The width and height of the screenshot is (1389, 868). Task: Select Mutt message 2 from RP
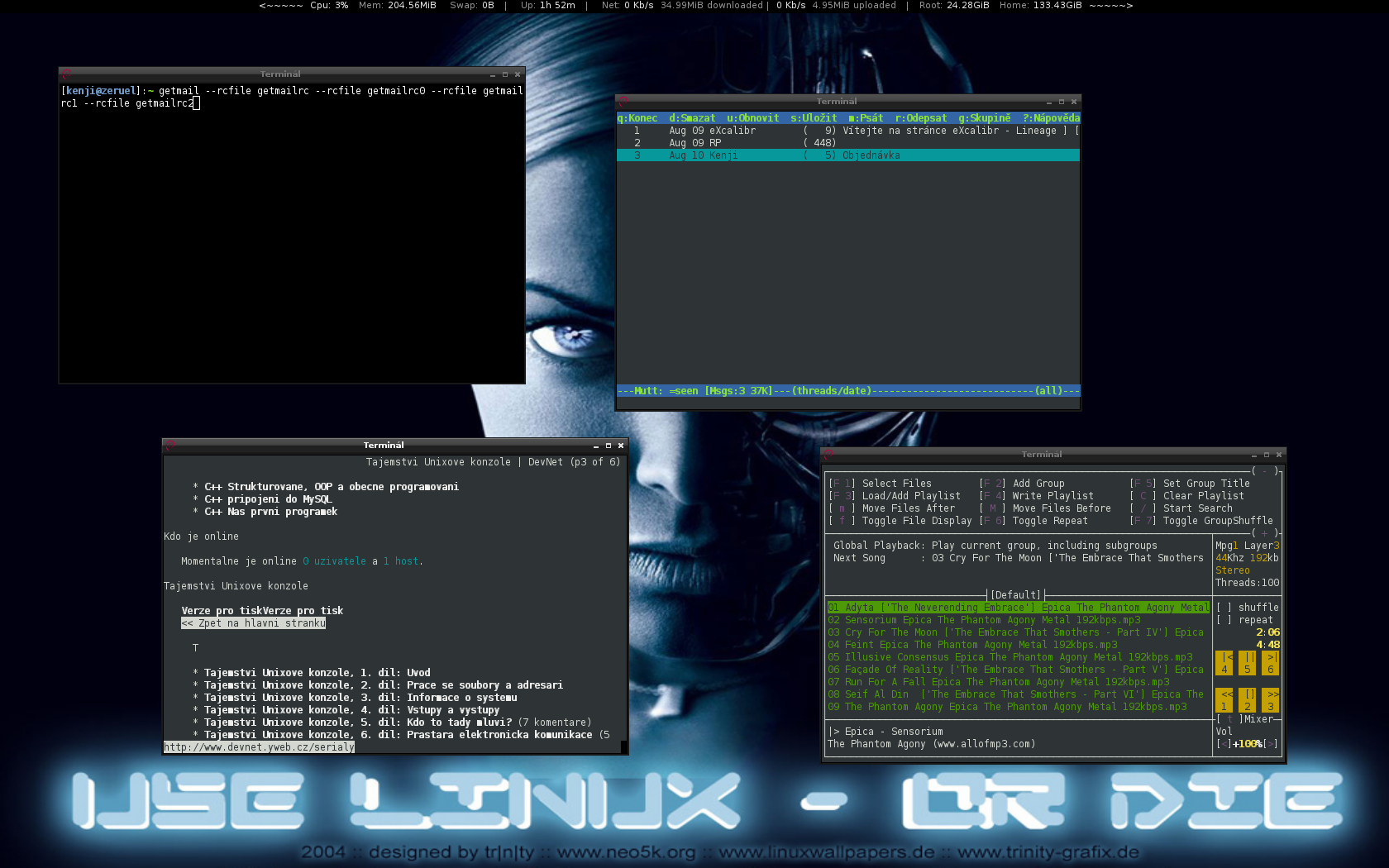point(848,143)
